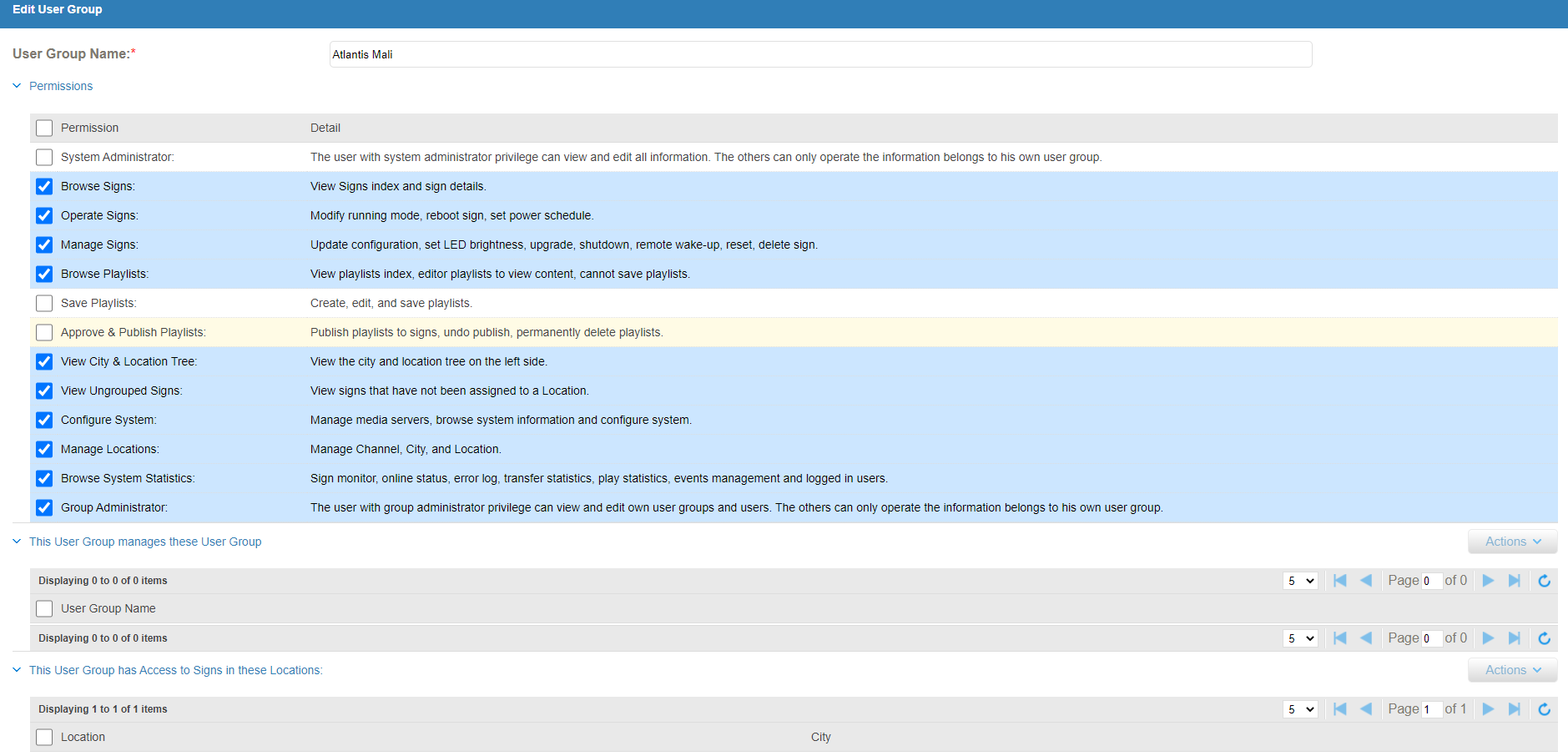Refresh managed User Group list from bottom pager
Screen dimensions: 1568x756
tap(1545, 638)
